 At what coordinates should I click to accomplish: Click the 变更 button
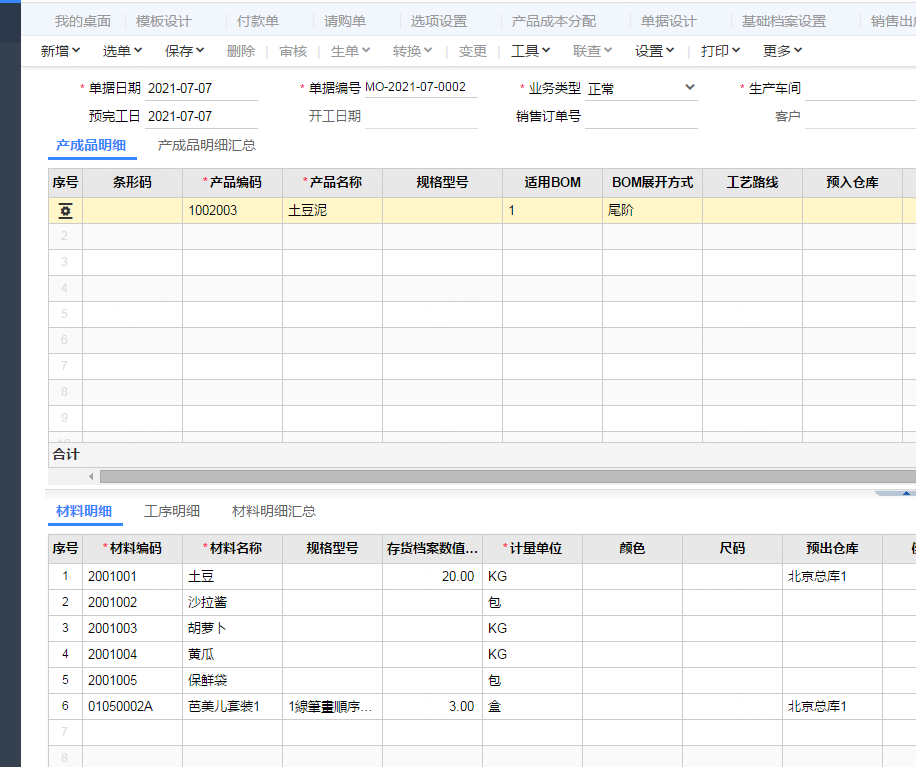[473, 51]
